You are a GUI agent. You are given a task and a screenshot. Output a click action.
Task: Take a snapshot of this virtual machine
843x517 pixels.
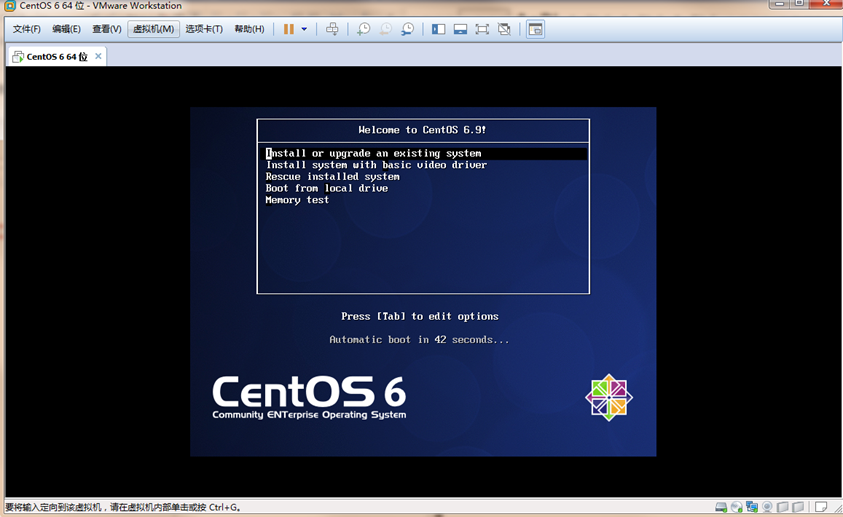point(364,29)
